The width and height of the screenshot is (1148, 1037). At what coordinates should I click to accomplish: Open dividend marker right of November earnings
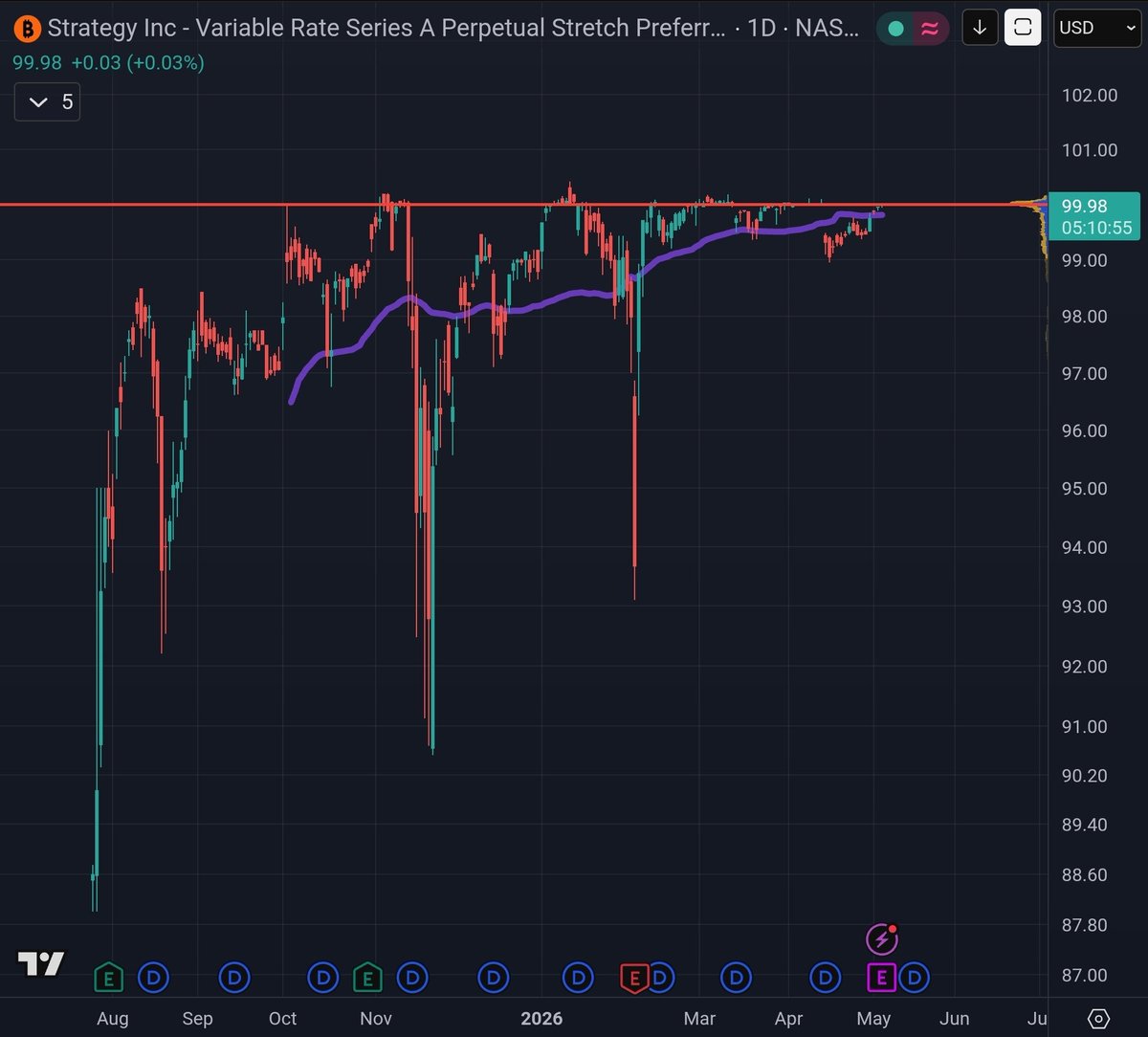point(412,977)
